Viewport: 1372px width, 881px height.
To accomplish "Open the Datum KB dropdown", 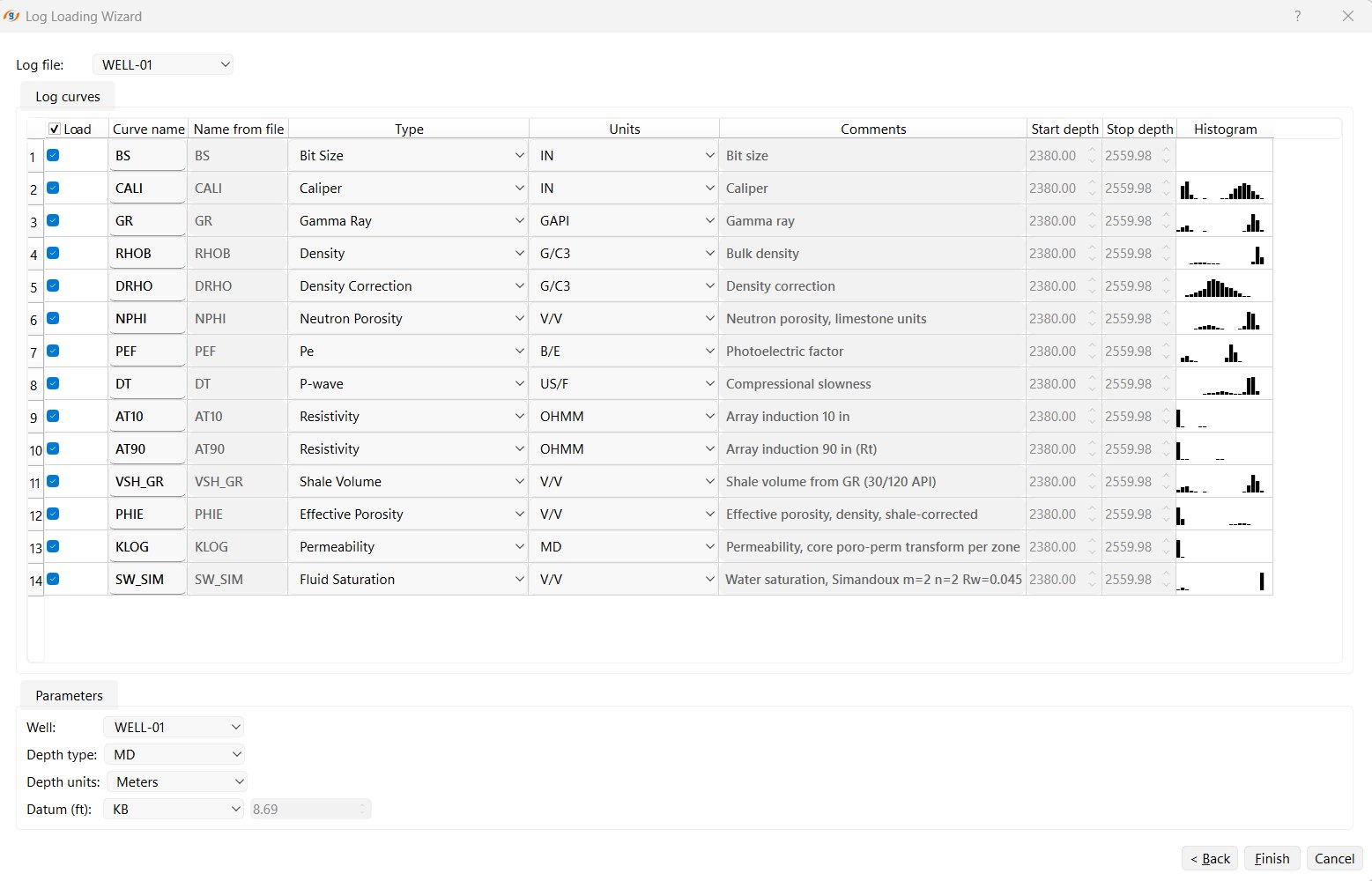I will (x=174, y=809).
